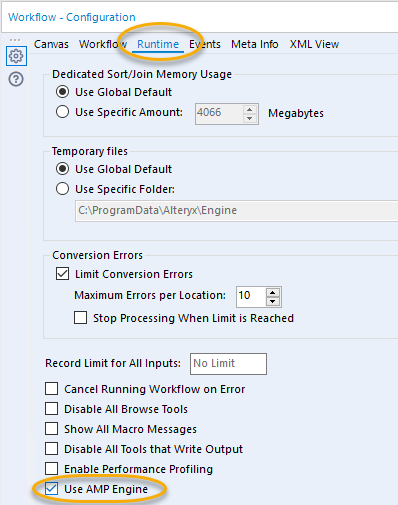Decrease memory amount with down arrow
398x505 pixels.
pyautogui.click(x=250, y=118)
